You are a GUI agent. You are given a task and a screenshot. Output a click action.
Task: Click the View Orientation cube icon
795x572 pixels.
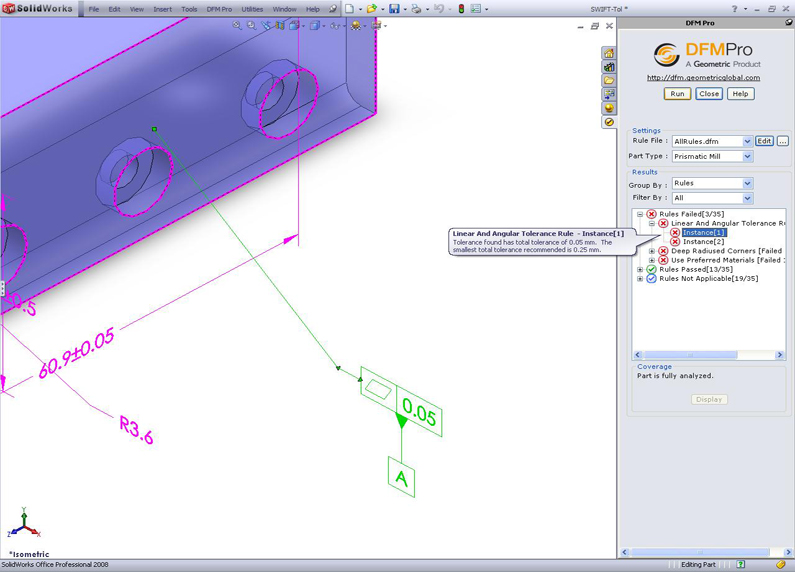[x=294, y=25]
